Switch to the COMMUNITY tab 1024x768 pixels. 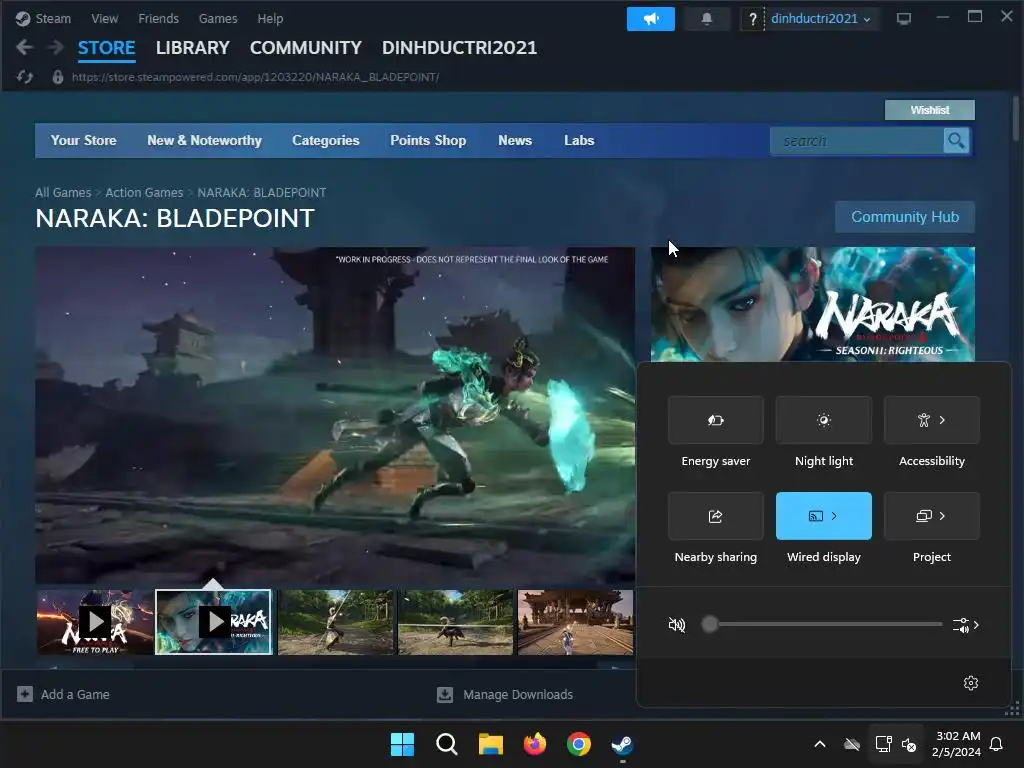coord(306,48)
